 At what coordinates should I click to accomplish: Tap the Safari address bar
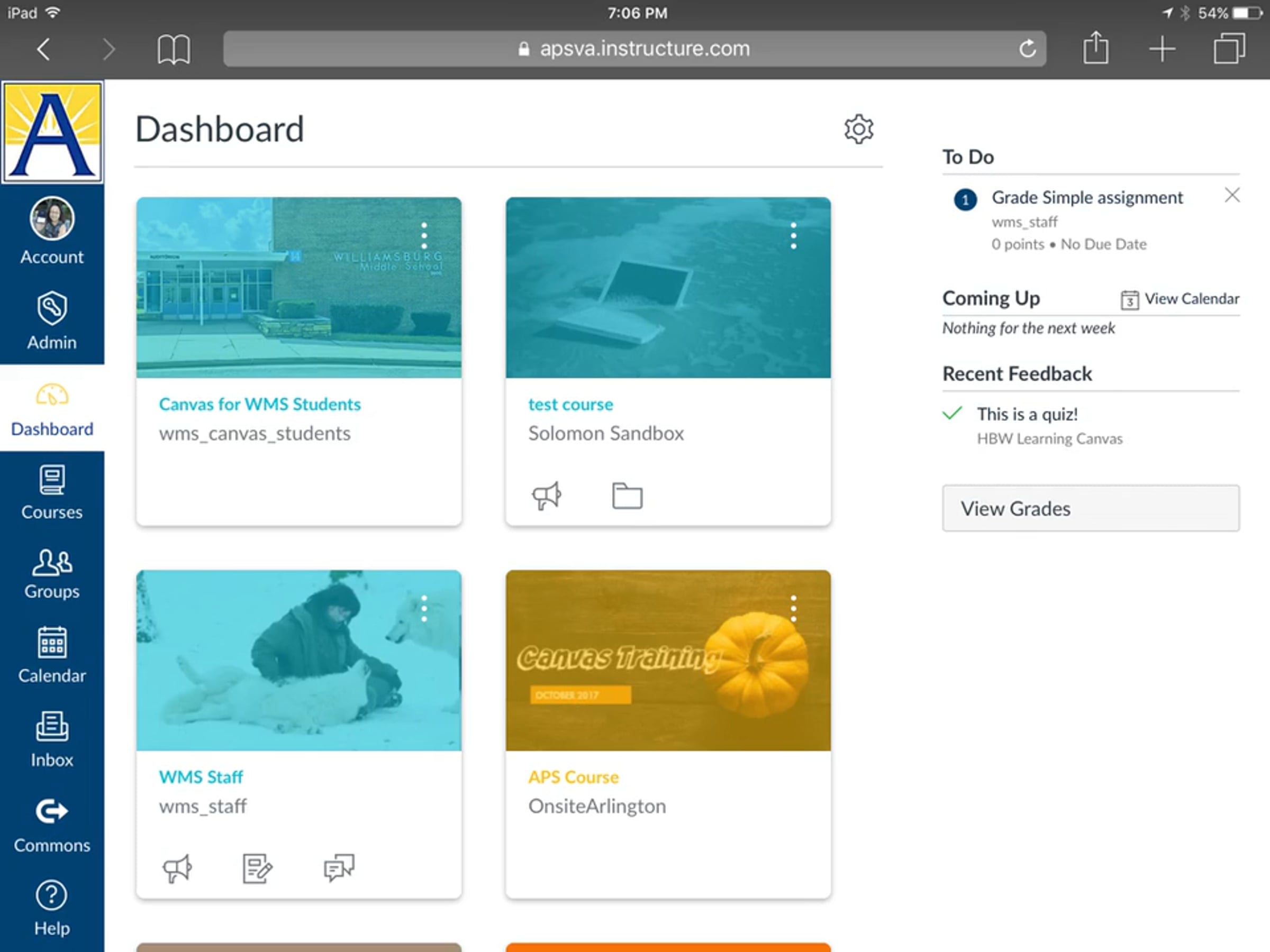pos(634,49)
